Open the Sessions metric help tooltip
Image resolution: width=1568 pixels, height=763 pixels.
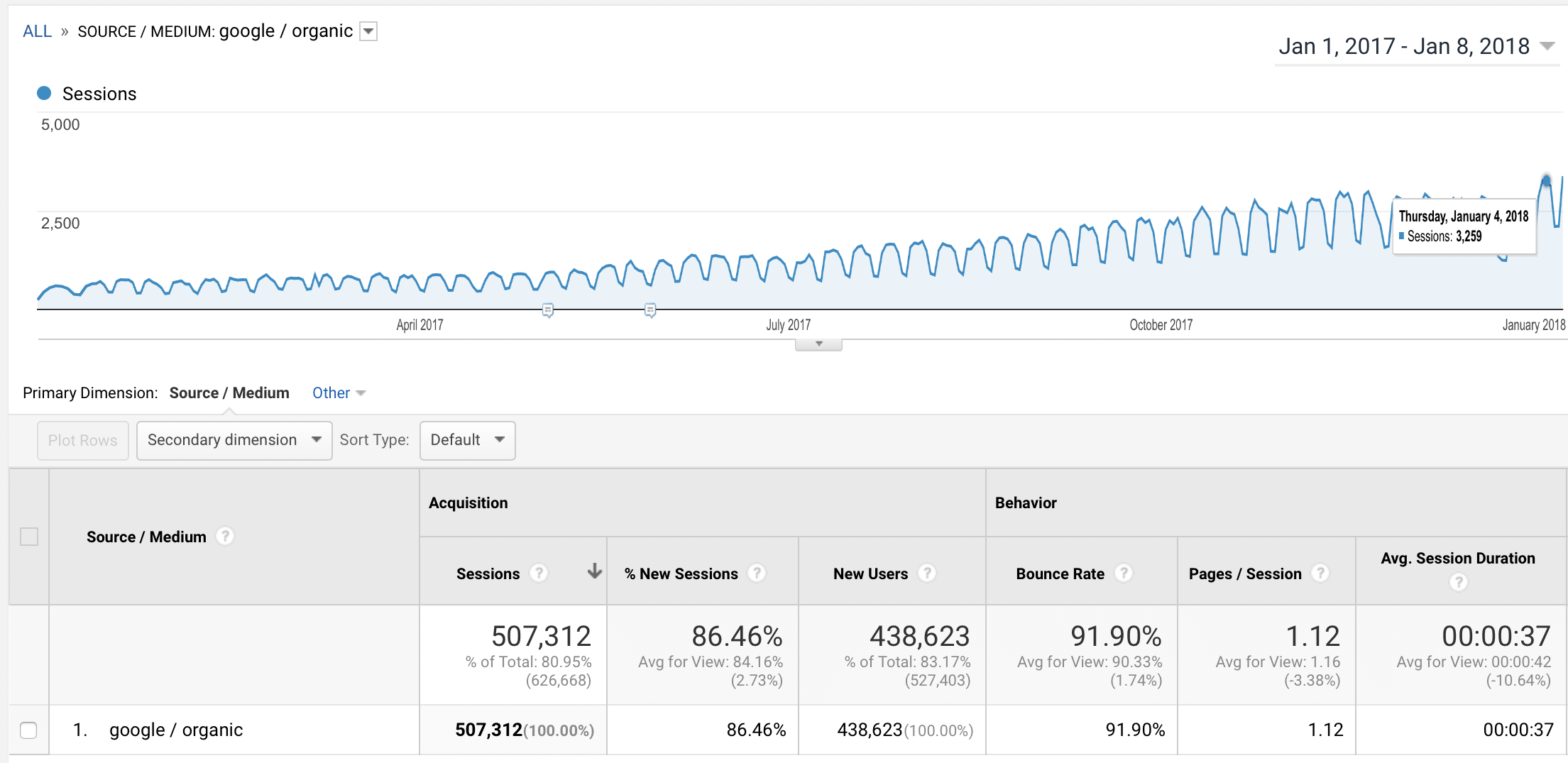[539, 573]
